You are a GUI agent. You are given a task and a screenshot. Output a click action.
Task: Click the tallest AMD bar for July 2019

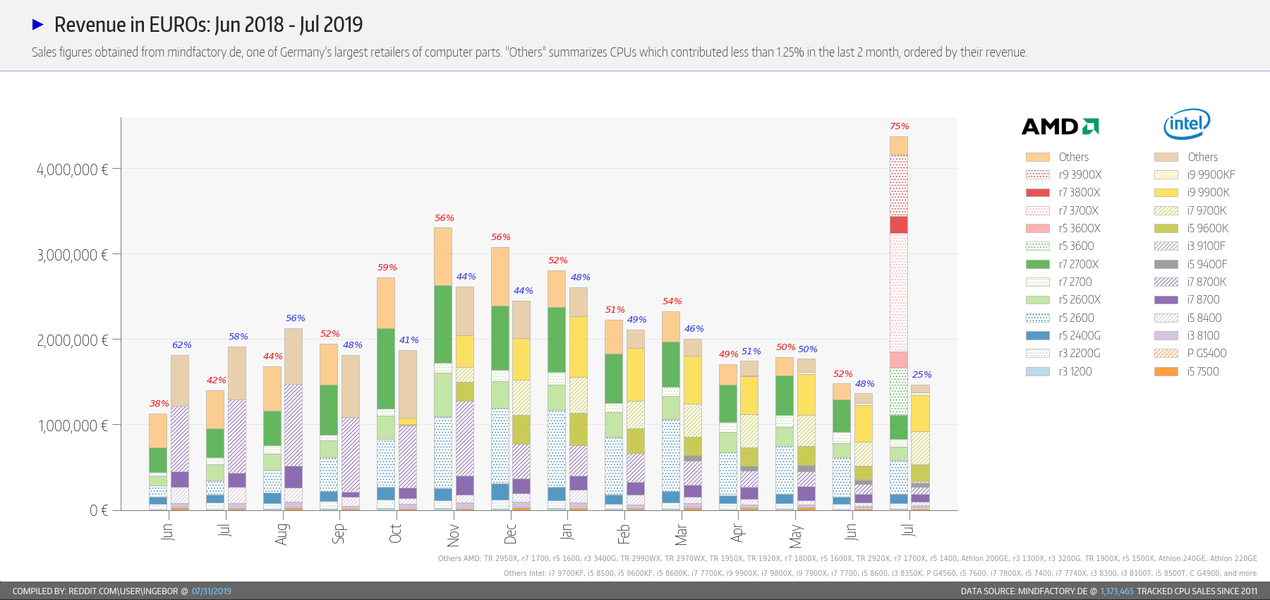pos(899,323)
